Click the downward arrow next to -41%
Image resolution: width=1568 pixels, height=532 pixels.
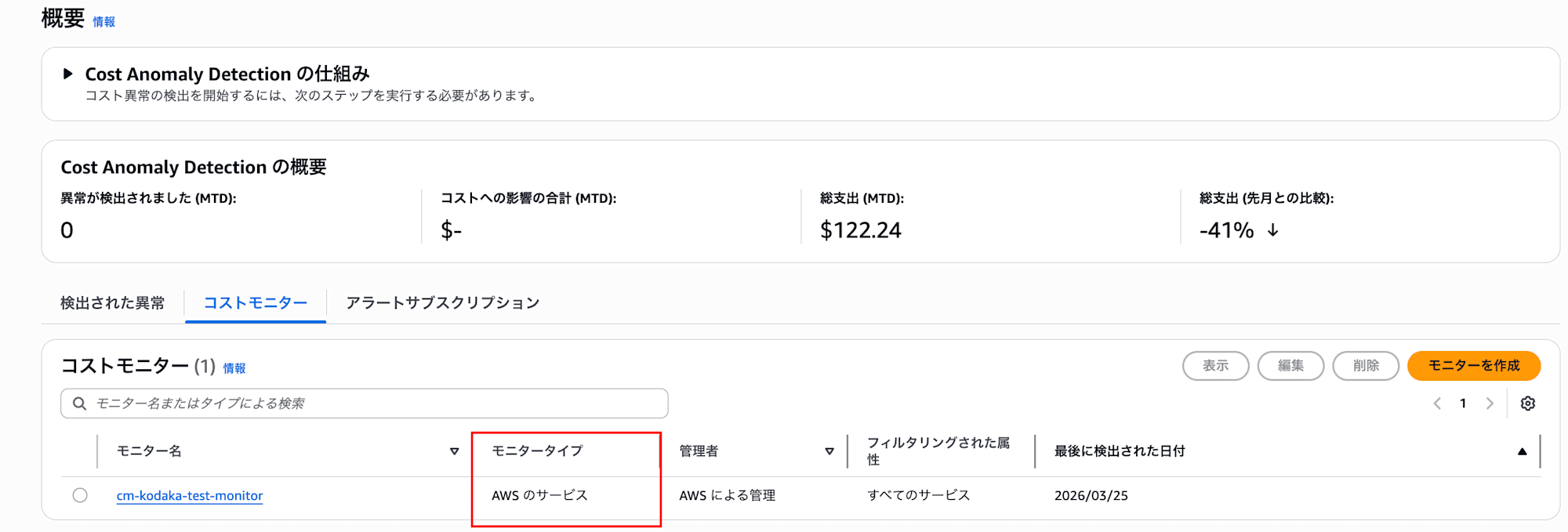[1274, 230]
